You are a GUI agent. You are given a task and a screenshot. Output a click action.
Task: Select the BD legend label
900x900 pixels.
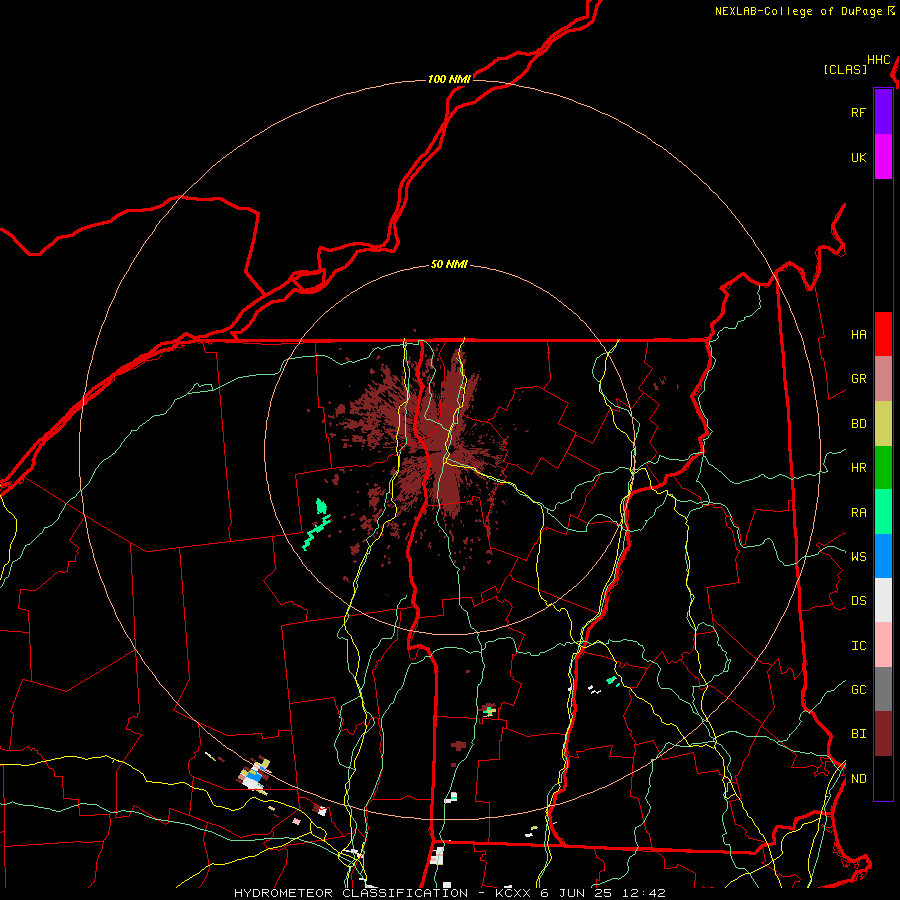858,424
